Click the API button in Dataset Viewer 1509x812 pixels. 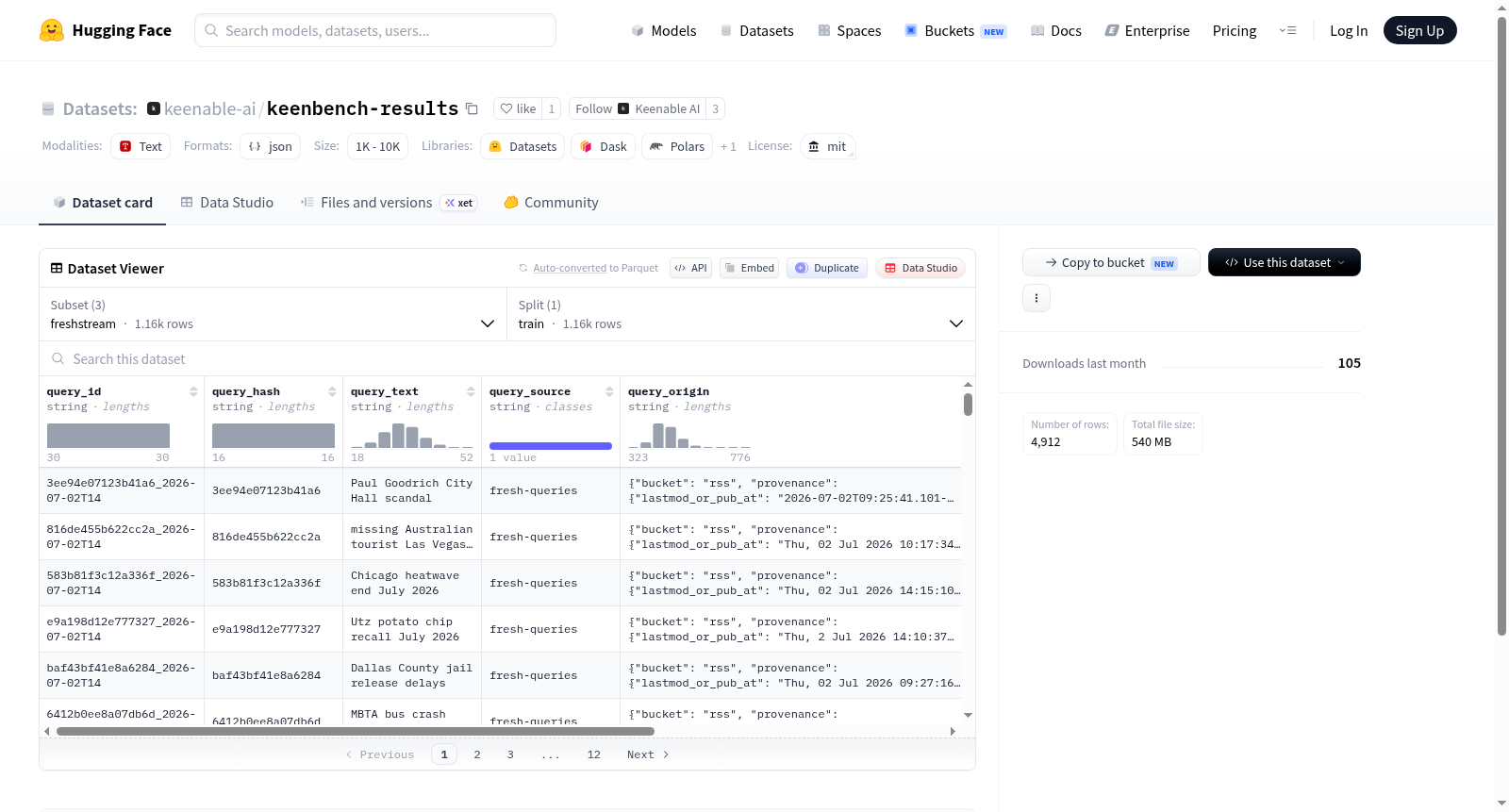(690, 268)
